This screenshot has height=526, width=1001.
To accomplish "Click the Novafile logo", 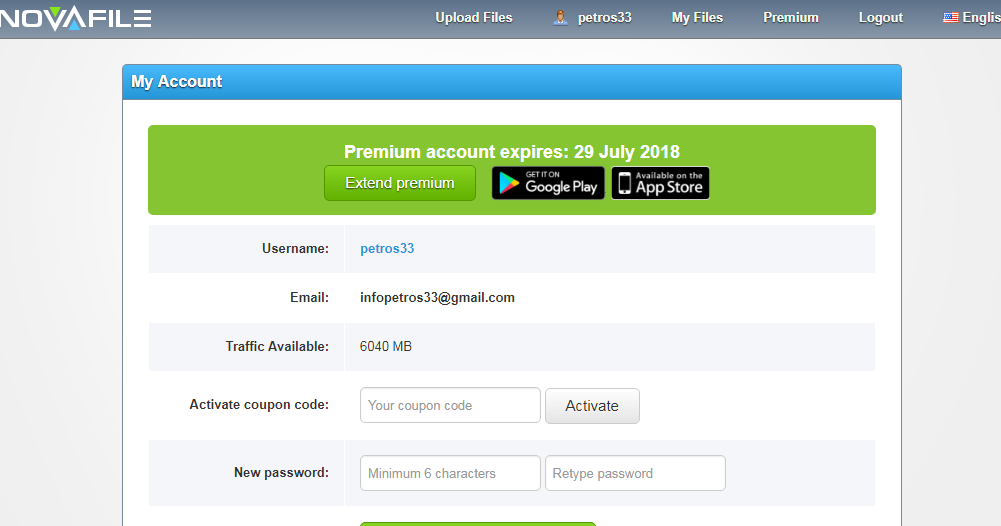I will 75,18.
